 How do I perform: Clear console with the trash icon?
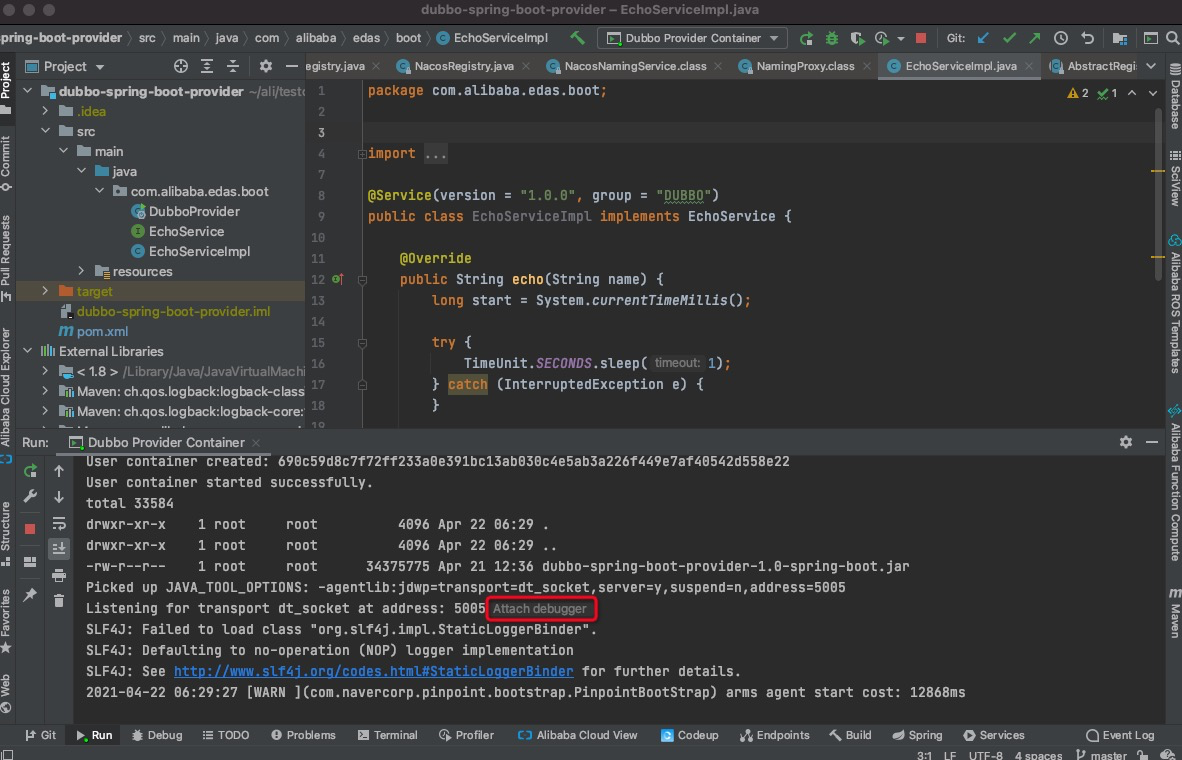click(59, 600)
